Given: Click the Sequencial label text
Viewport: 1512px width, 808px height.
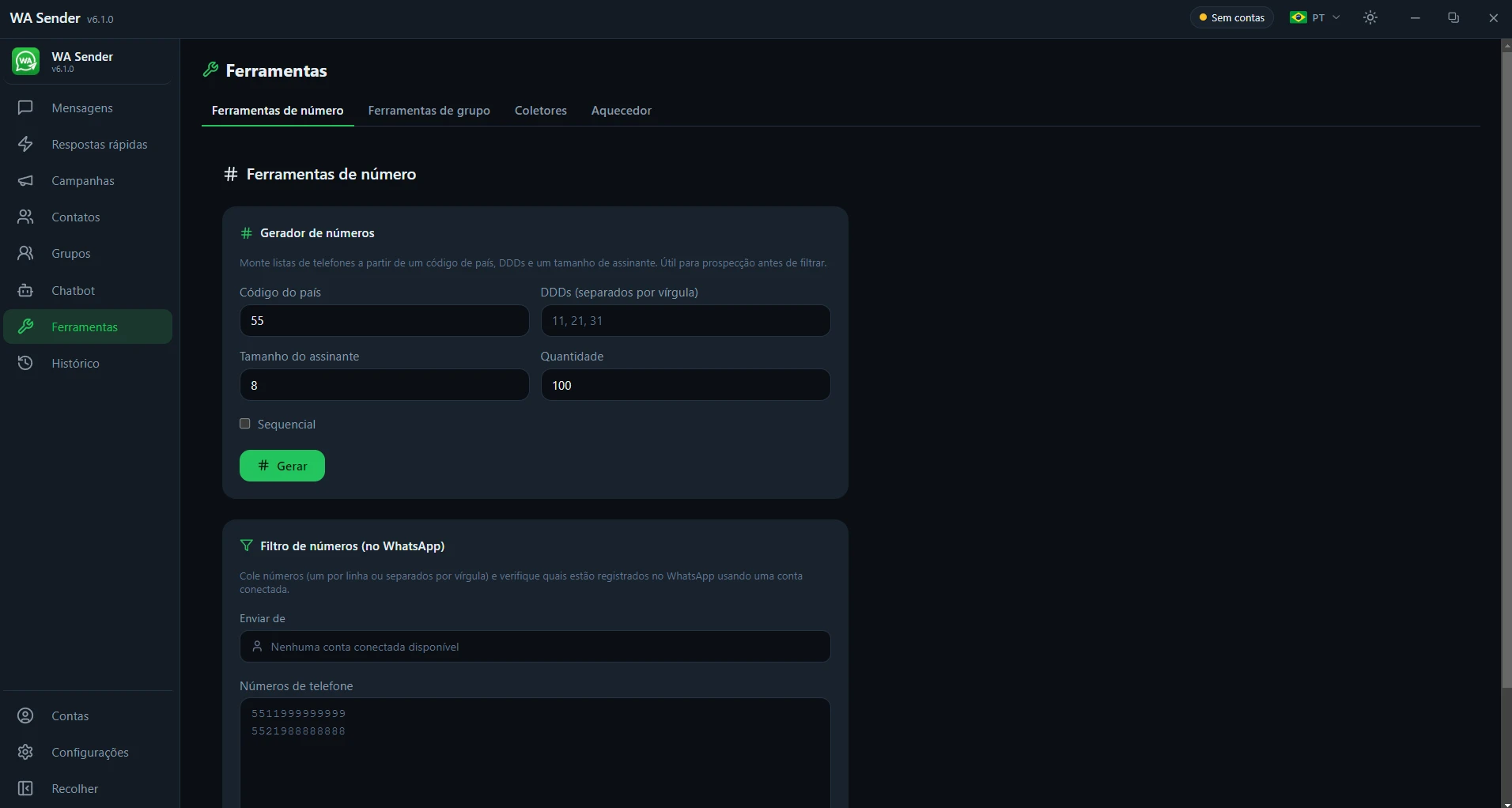Looking at the screenshot, I should [x=286, y=425].
